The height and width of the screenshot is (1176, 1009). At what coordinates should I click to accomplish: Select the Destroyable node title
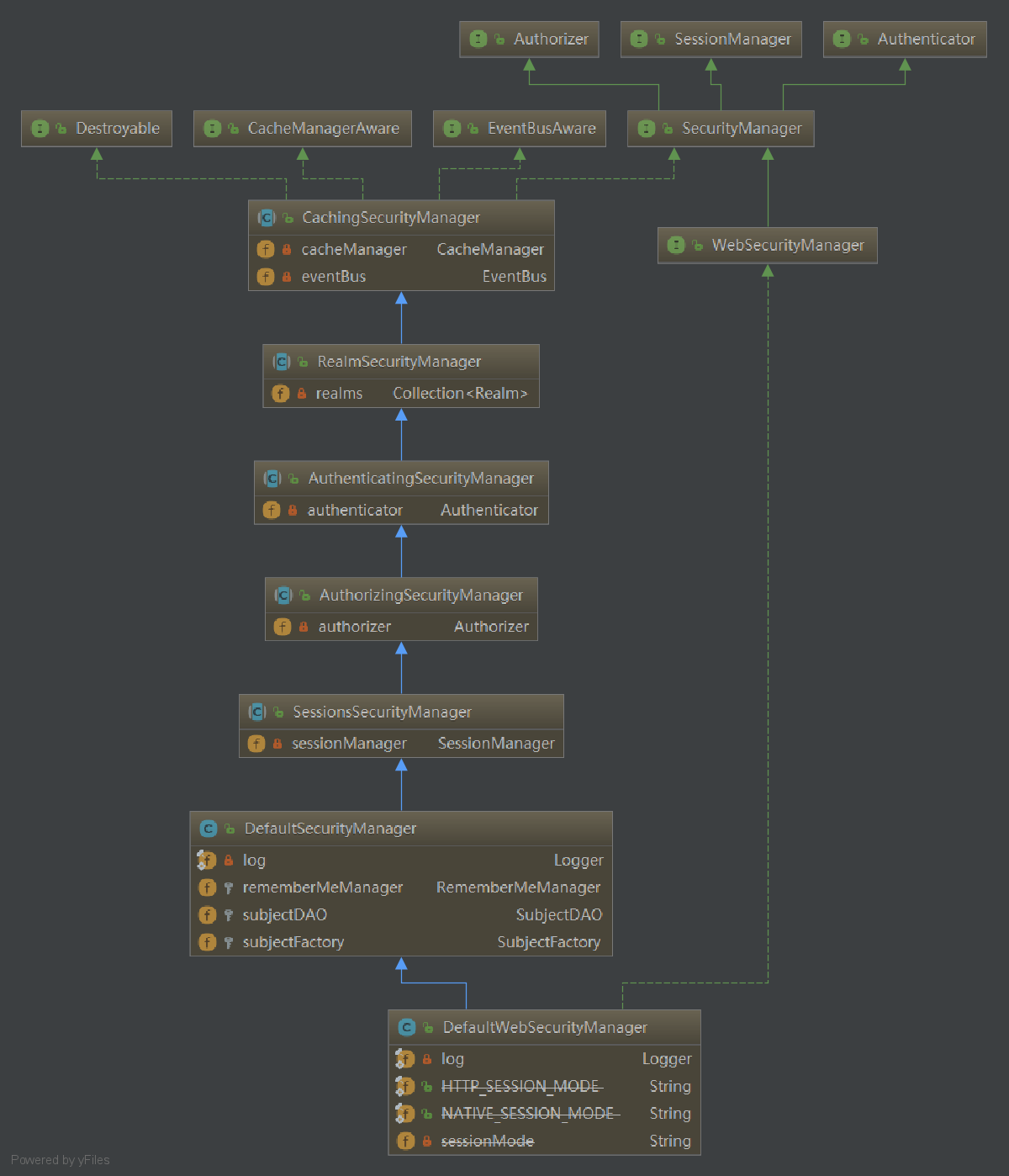118,128
